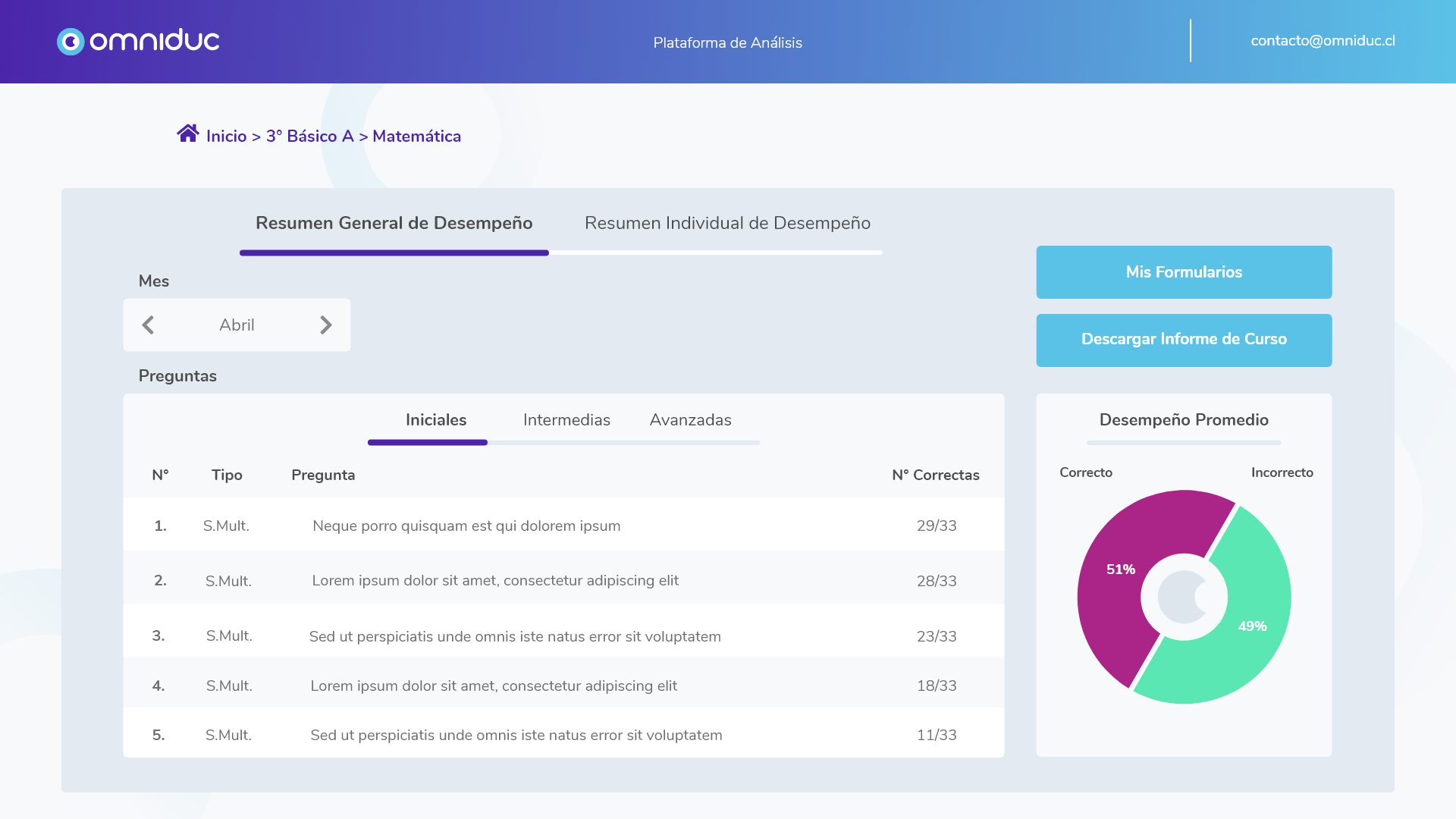
Task: Open the 3° Básico A breadcrumb link
Action: tap(309, 136)
